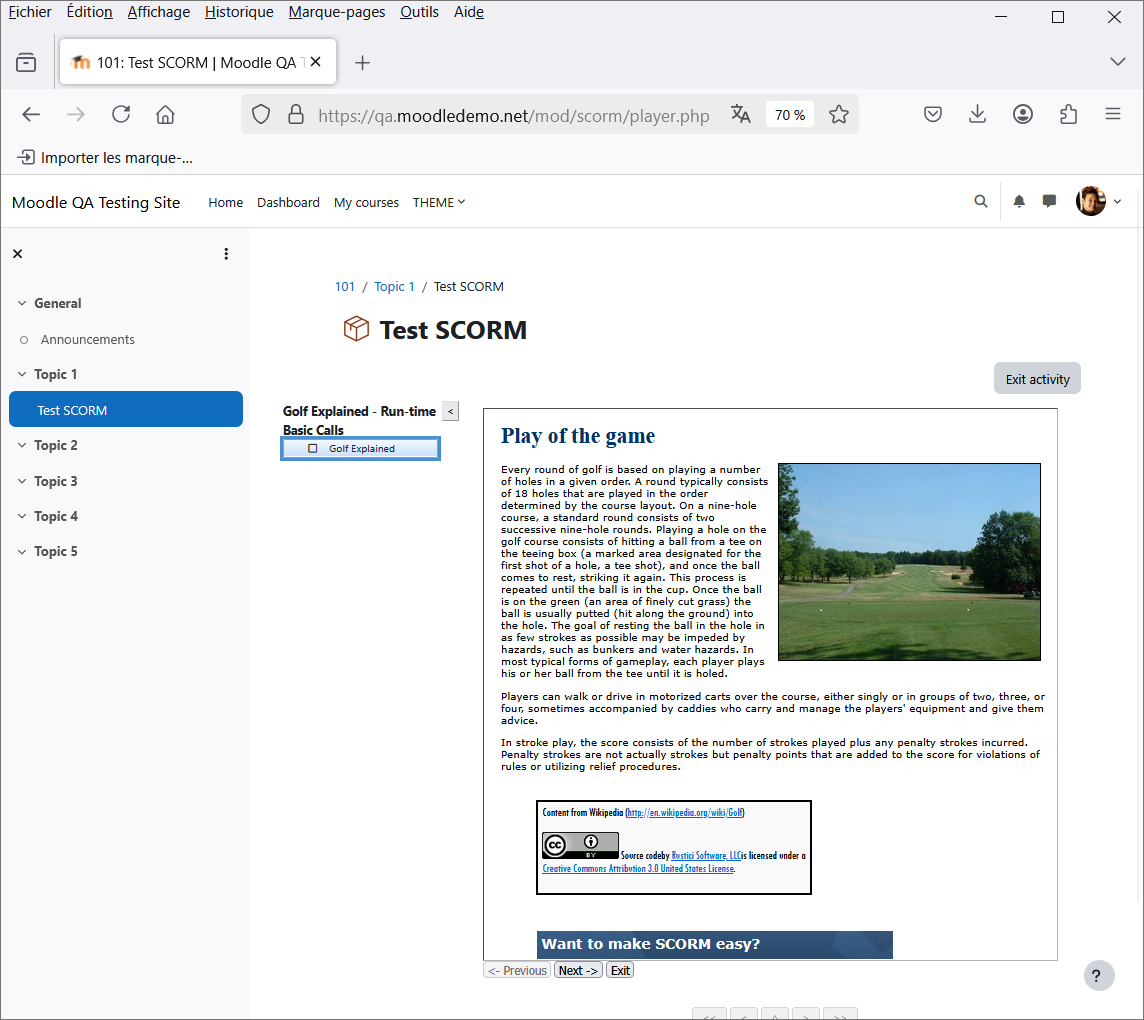Click the SCORM package activity icon
The height and width of the screenshot is (1020, 1144).
tap(356, 328)
